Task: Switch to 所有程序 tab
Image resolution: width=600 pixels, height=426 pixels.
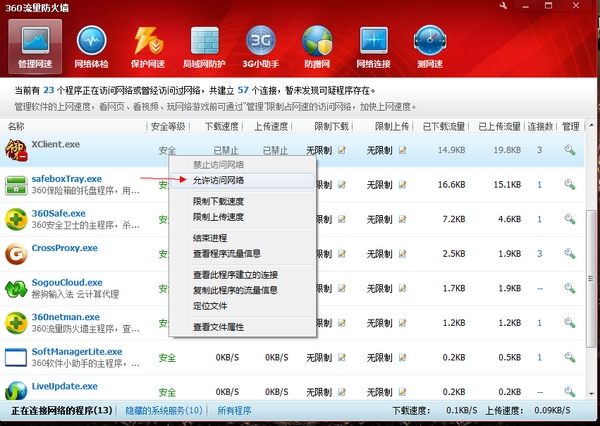Action: pyautogui.click(x=234, y=411)
